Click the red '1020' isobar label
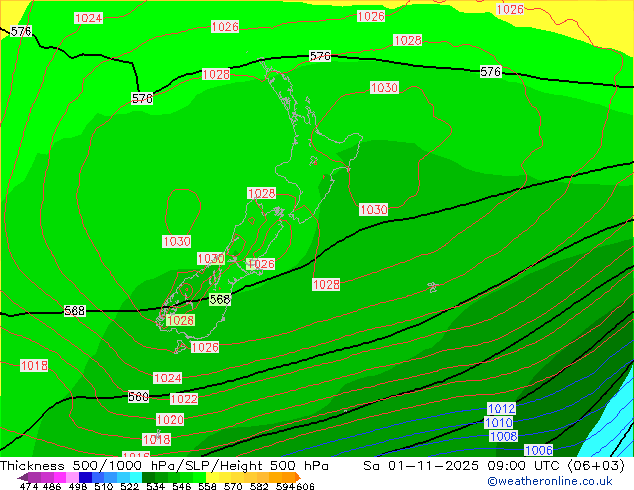Image resolution: width=634 pixels, height=490 pixels. (x=170, y=419)
